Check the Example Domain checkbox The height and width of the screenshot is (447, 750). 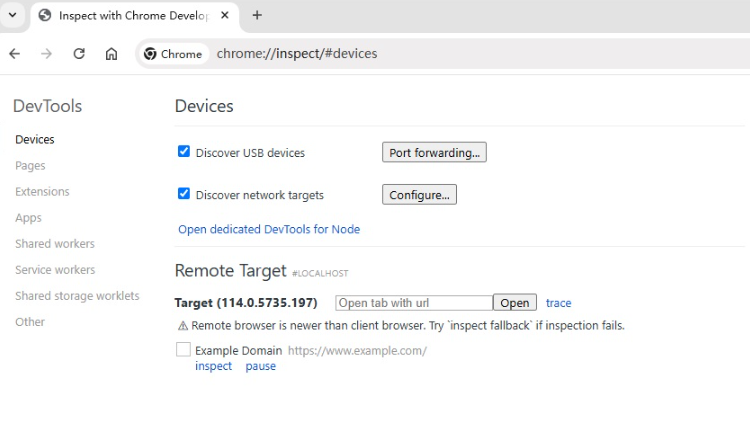(183, 350)
